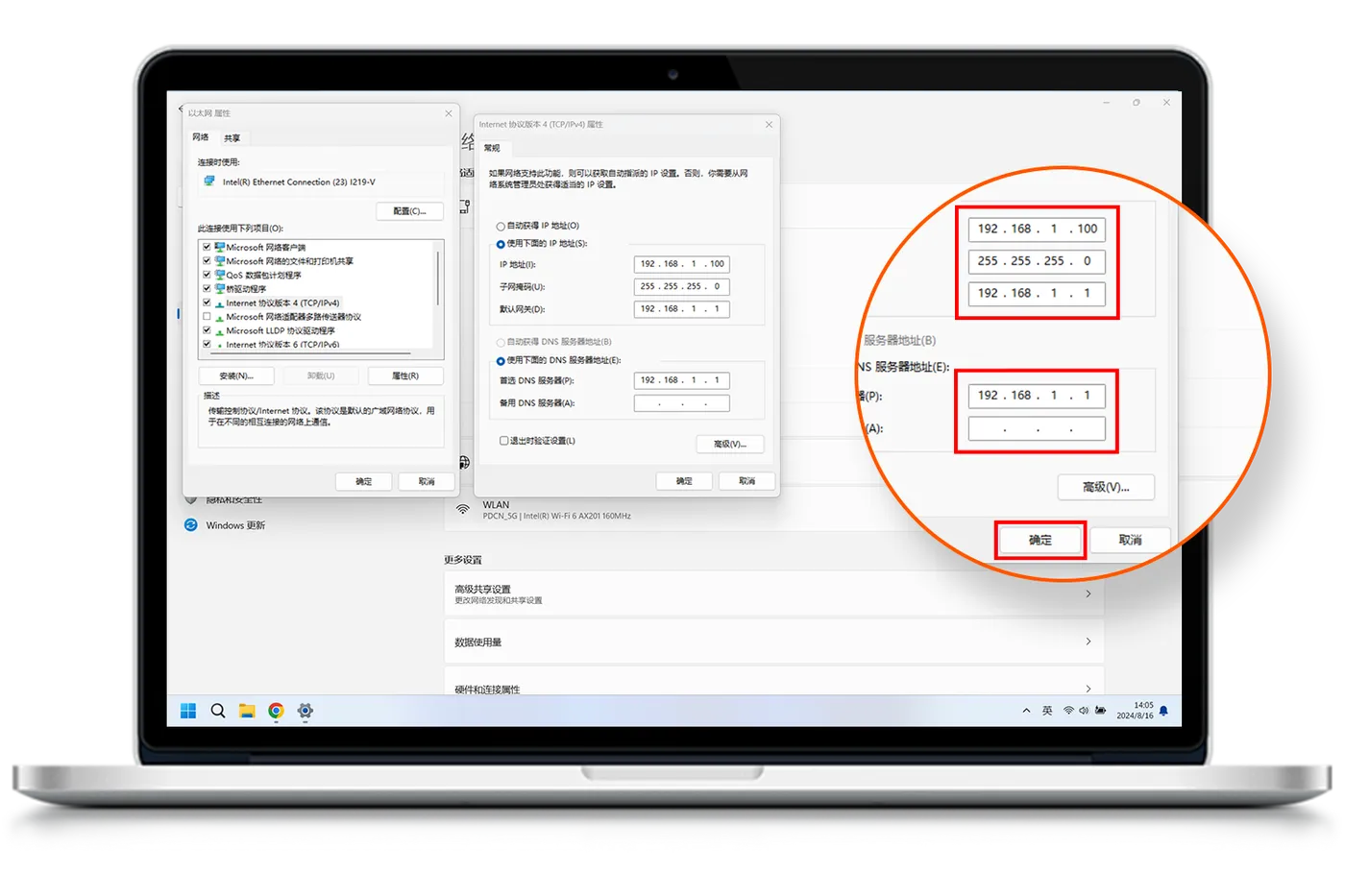Open taskbar Search magnifier icon
1345x896 pixels.
point(218,711)
